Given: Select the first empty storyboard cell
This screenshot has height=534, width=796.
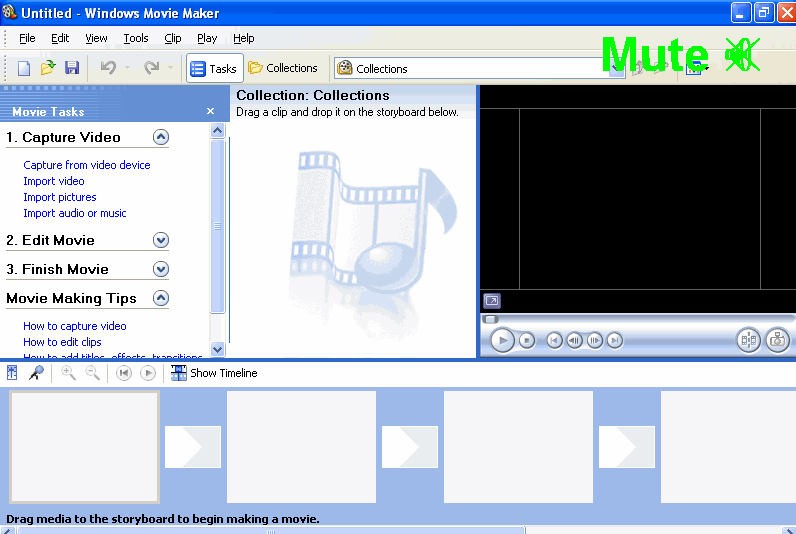Looking at the screenshot, I should [85, 447].
